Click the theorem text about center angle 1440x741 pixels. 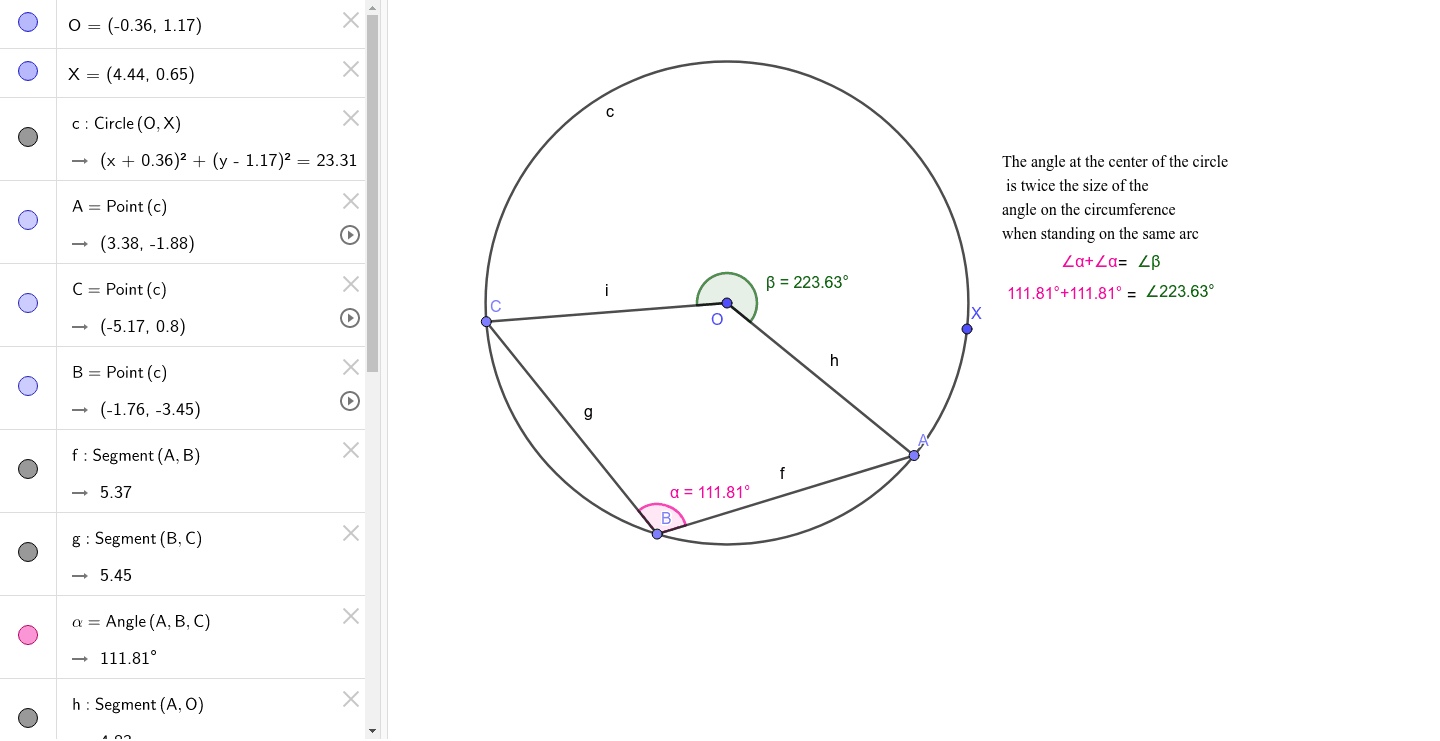point(1115,197)
